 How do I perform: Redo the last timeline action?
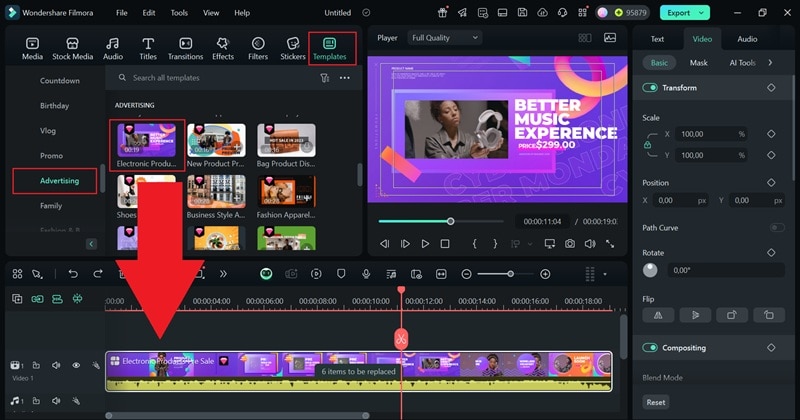pyautogui.click(x=98, y=274)
